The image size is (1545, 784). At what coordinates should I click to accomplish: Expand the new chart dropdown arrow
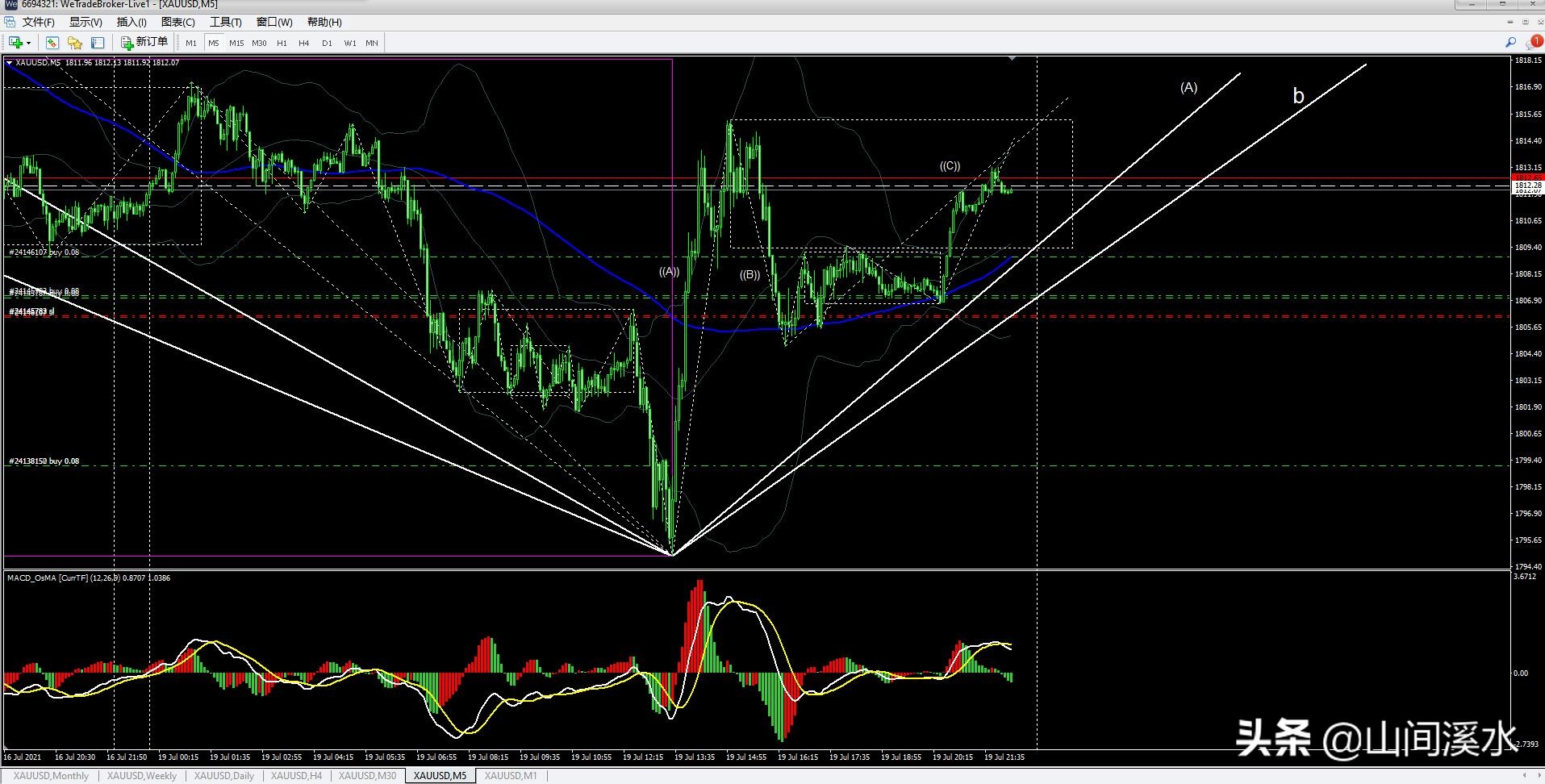(x=28, y=43)
